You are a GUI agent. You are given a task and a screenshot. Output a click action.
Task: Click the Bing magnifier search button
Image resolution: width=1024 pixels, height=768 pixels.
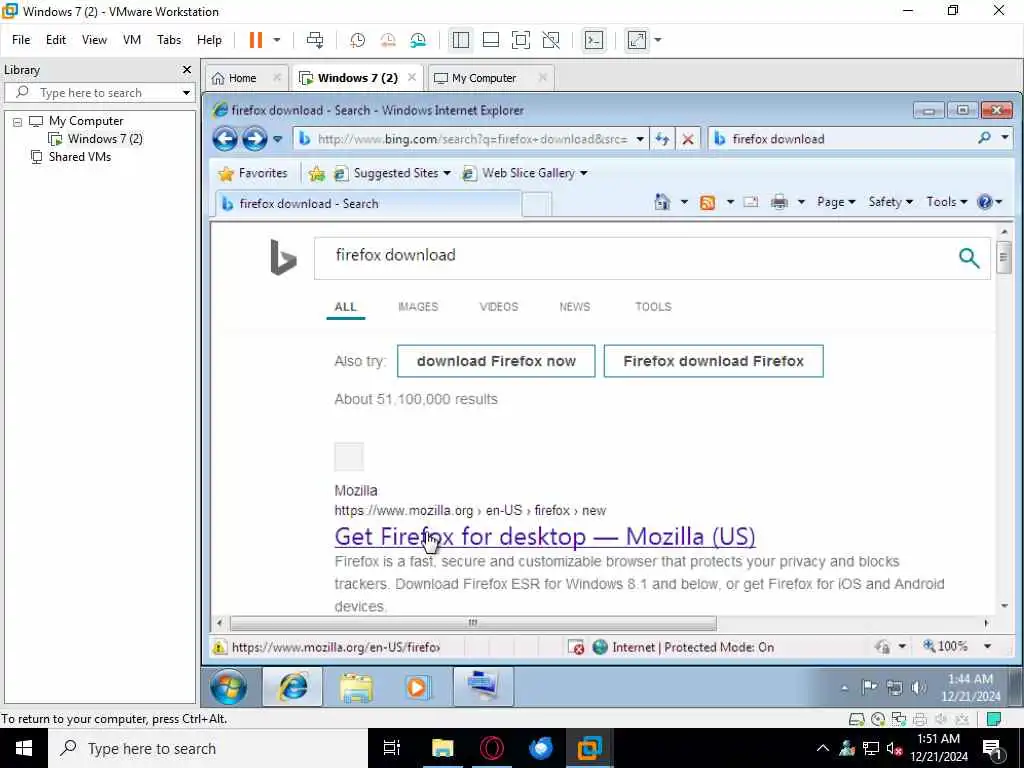969,258
